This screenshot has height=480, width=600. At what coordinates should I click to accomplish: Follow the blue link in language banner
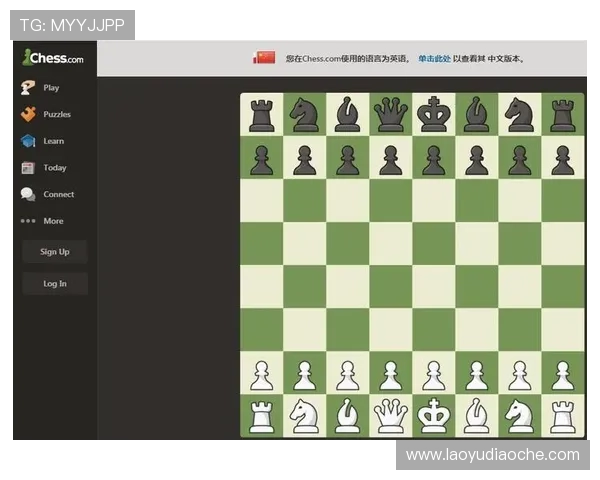[x=434, y=59]
